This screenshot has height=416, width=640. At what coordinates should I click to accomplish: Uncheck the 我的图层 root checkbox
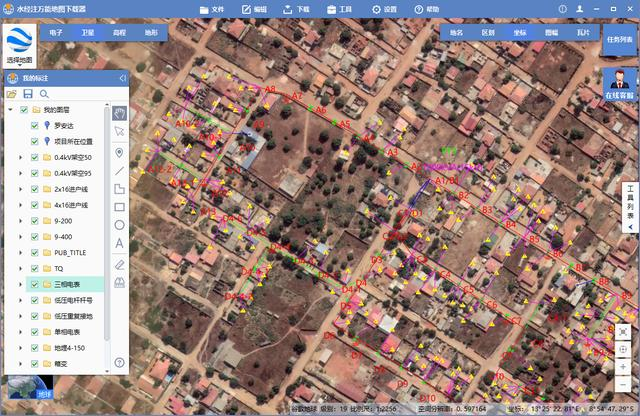pos(24,110)
